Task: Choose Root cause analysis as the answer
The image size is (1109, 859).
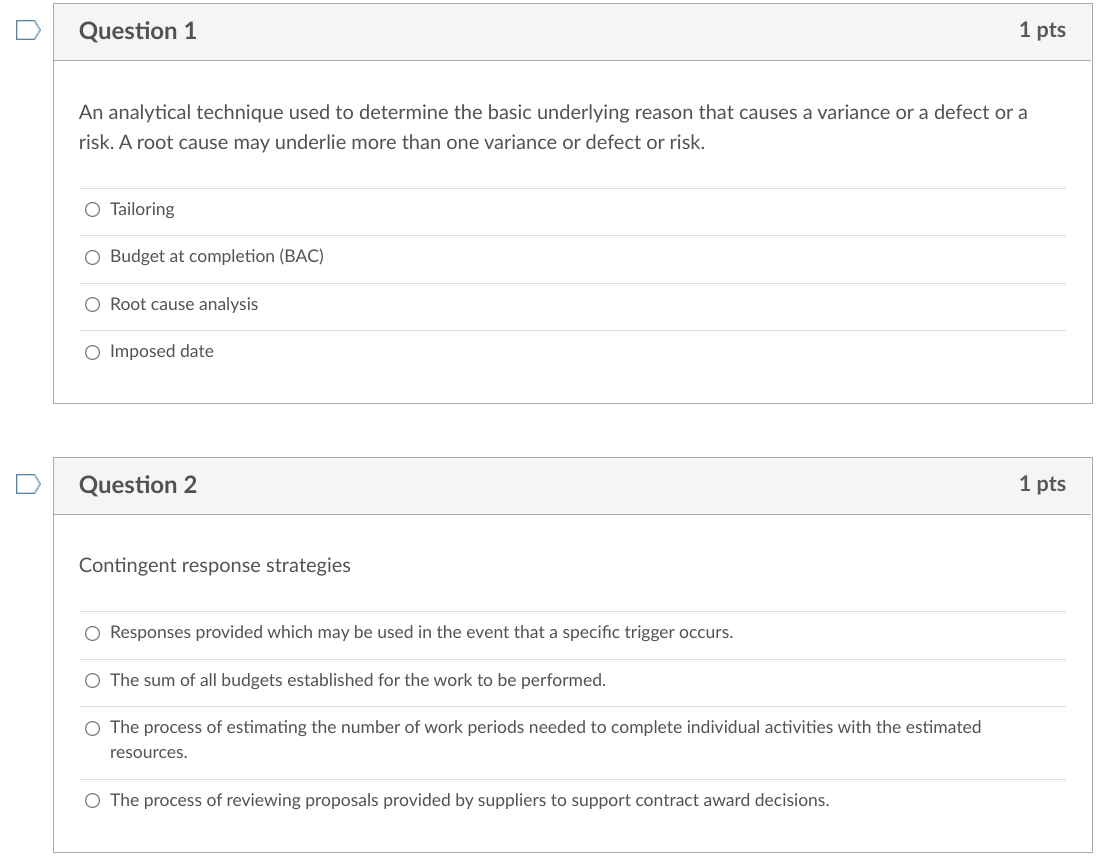Action: coord(92,304)
